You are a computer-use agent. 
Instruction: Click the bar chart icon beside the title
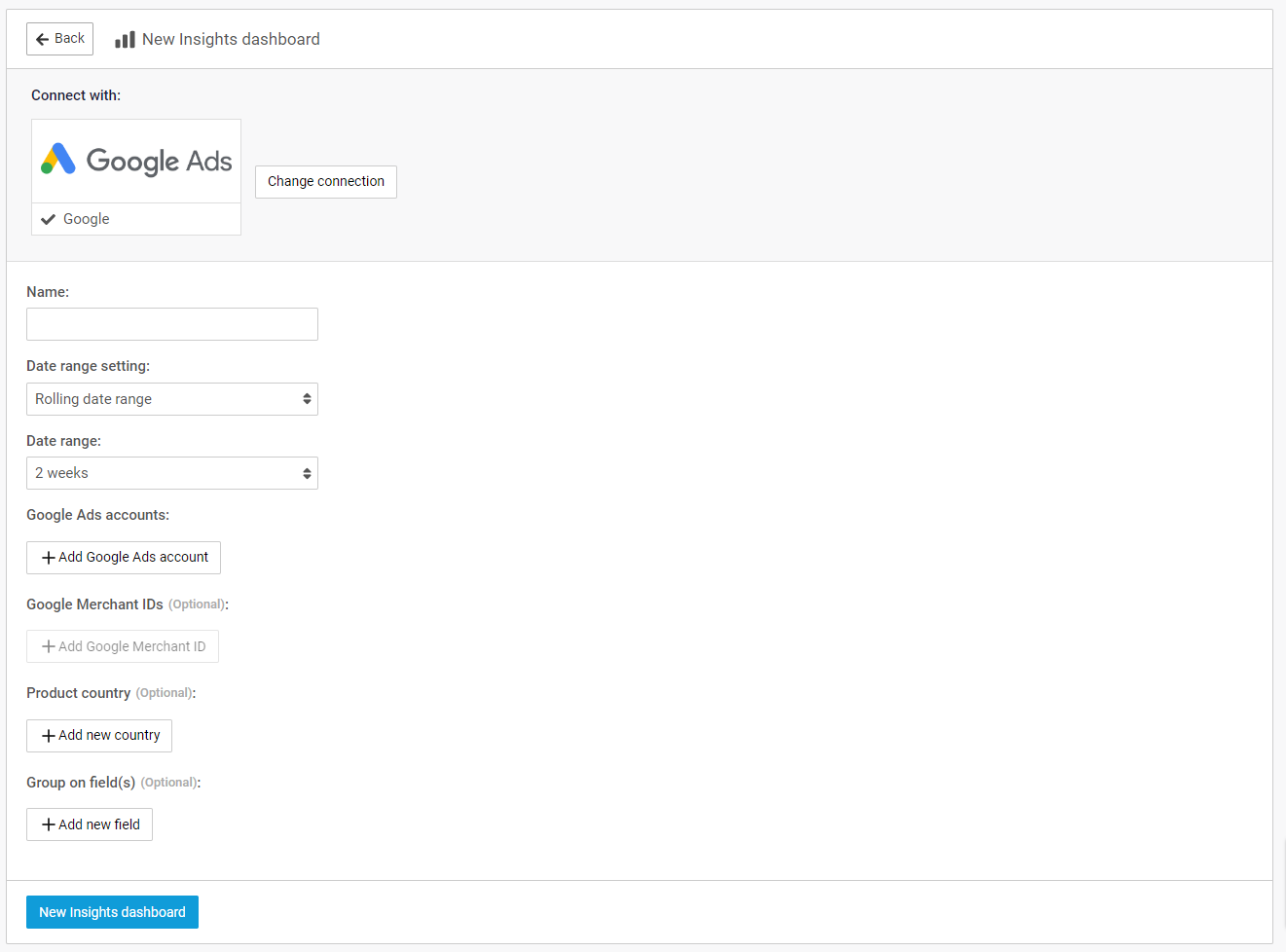click(x=125, y=40)
